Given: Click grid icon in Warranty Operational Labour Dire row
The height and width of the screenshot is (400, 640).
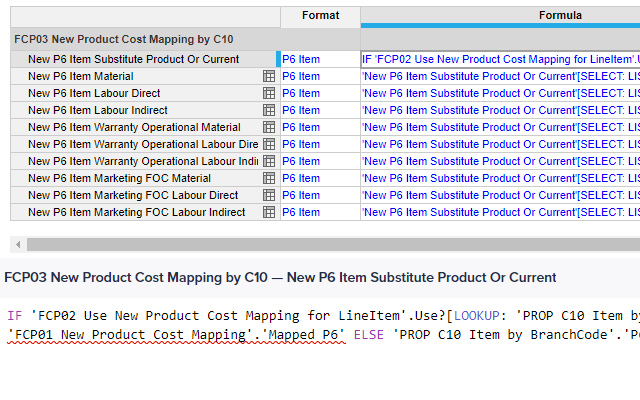Looking at the screenshot, I should [269, 144].
